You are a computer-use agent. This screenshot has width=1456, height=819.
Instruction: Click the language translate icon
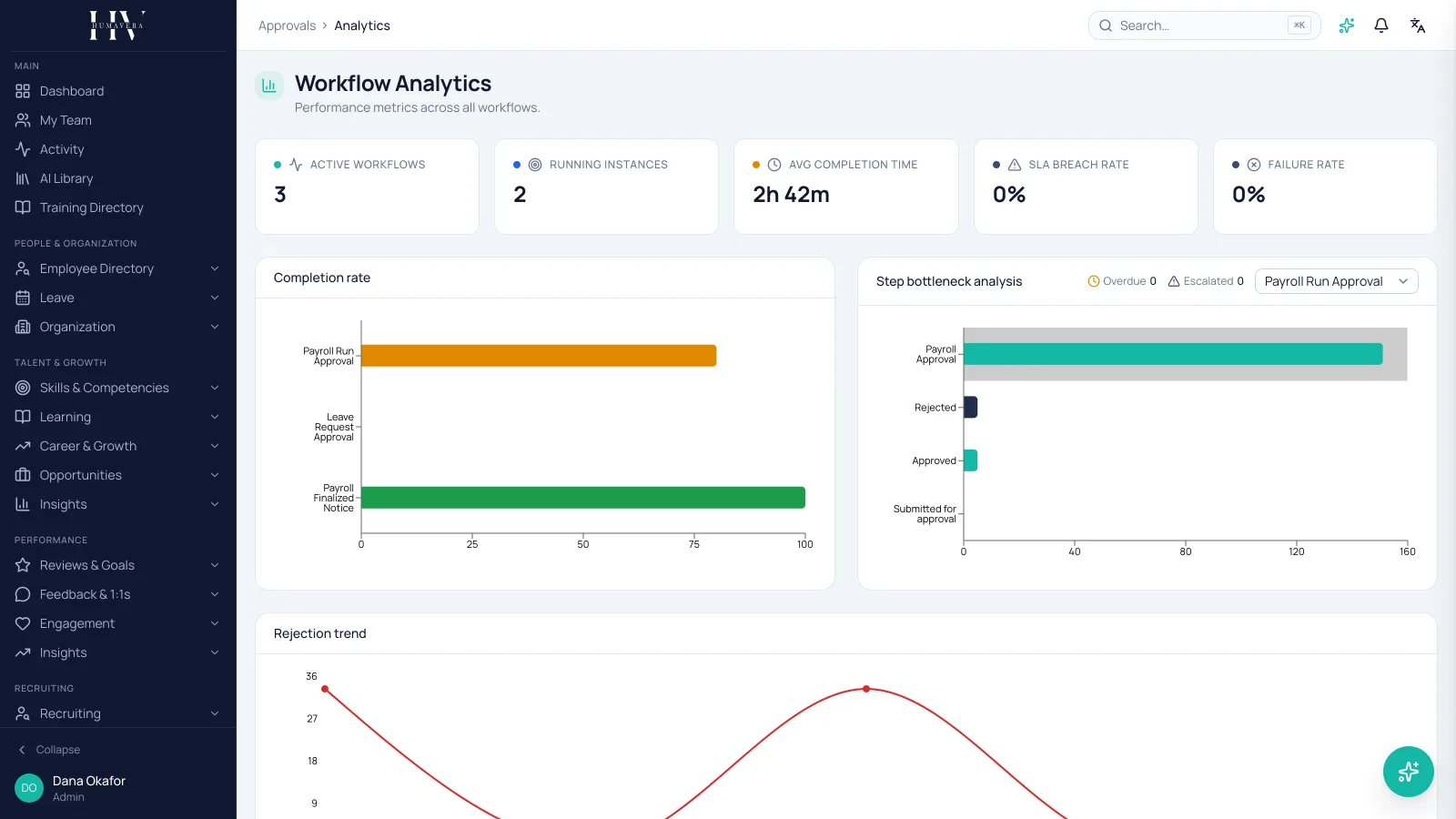click(1418, 25)
